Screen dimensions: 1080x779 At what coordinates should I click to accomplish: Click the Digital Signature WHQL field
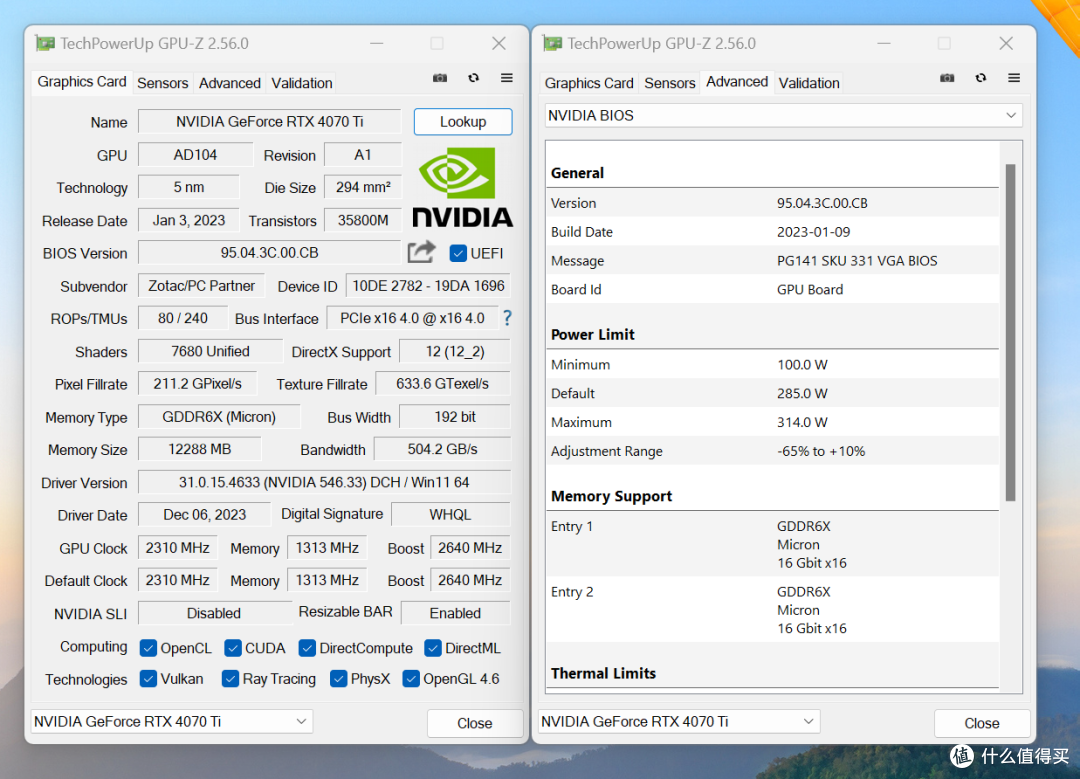point(450,515)
